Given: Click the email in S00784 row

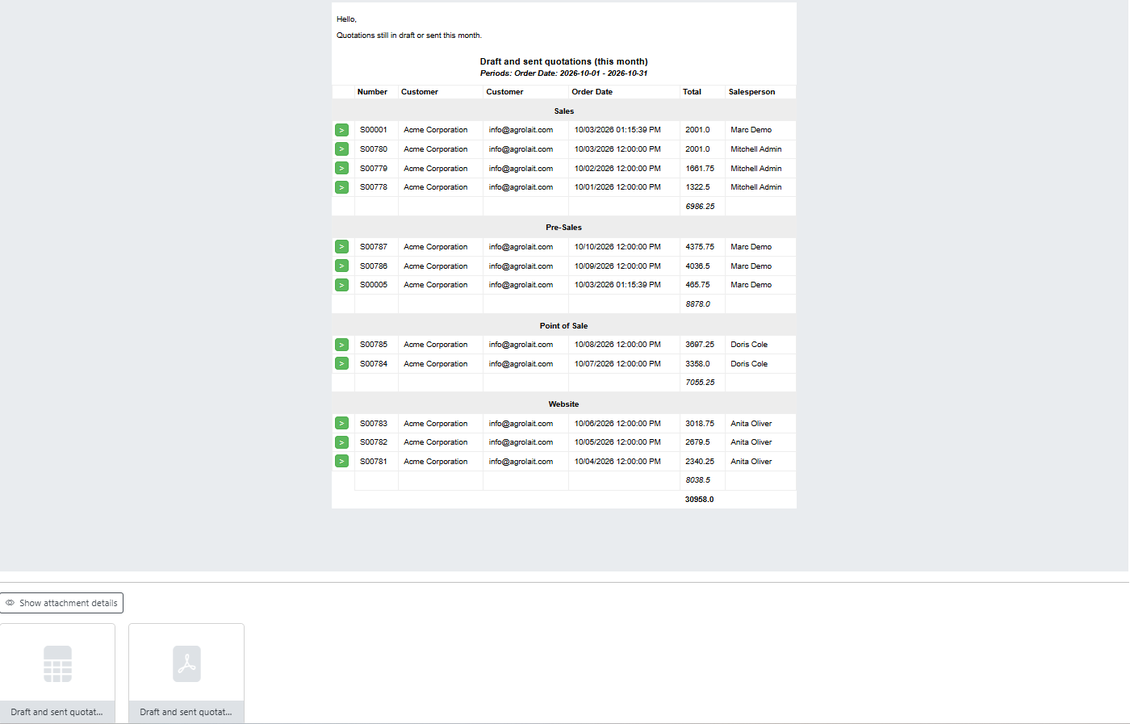Looking at the screenshot, I should click(x=520, y=364).
